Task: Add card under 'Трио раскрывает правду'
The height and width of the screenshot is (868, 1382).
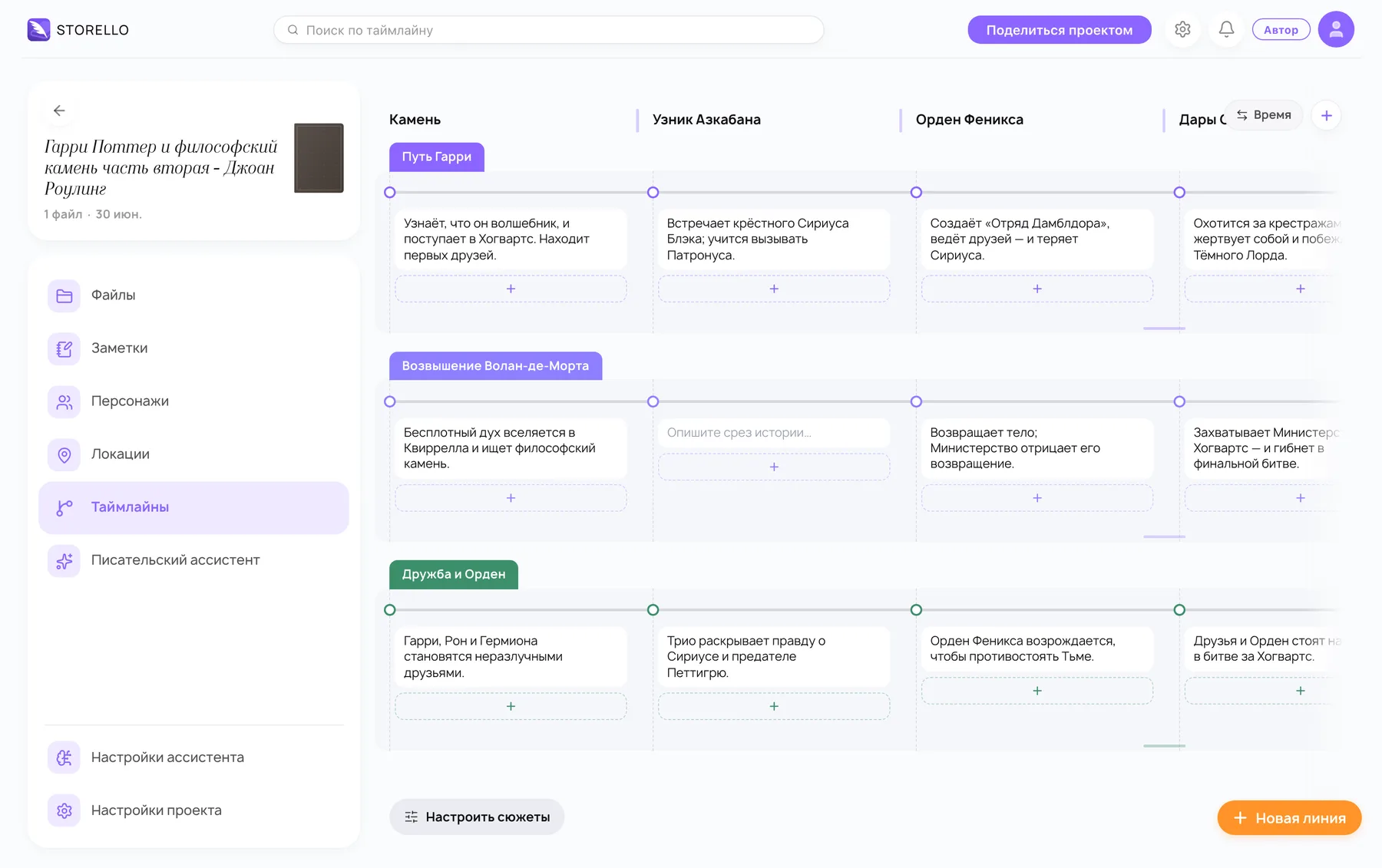Action: point(774,707)
